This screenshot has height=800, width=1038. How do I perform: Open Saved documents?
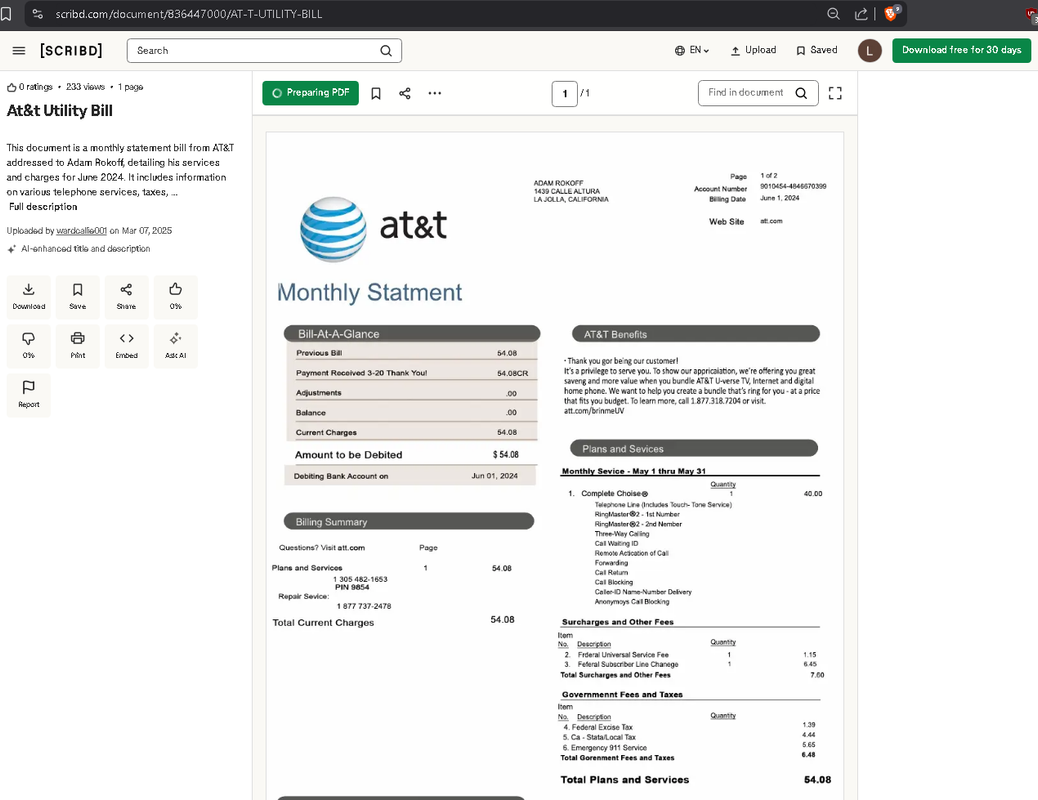pos(817,50)
